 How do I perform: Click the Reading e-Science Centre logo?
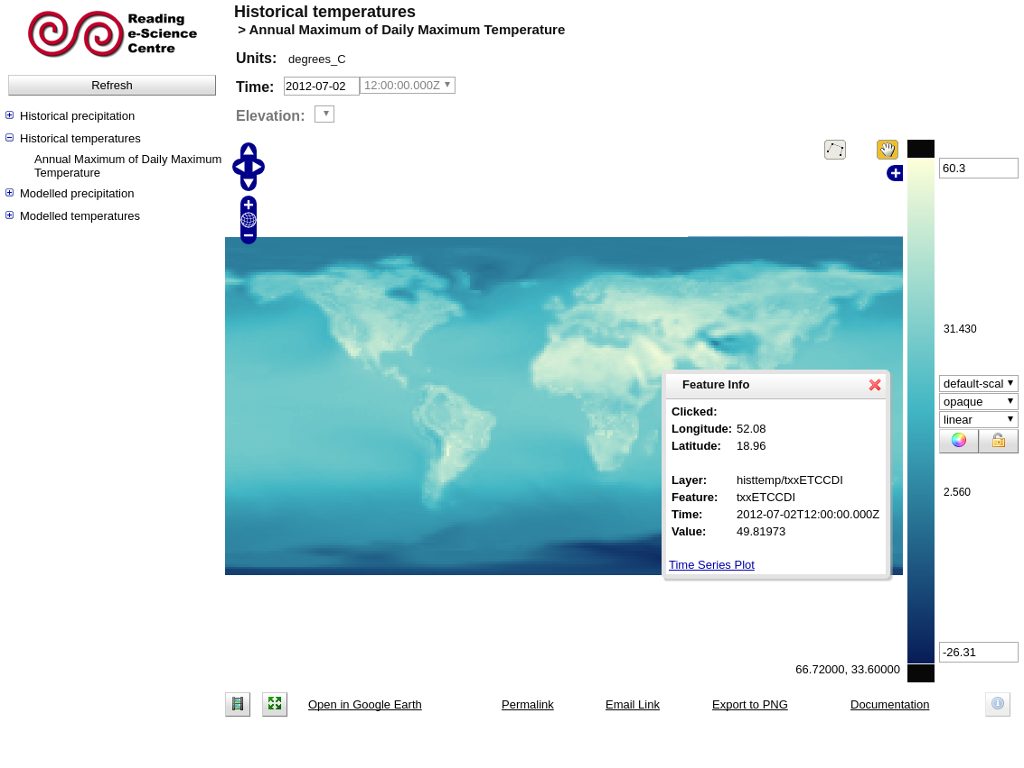[x=112, y=34]
